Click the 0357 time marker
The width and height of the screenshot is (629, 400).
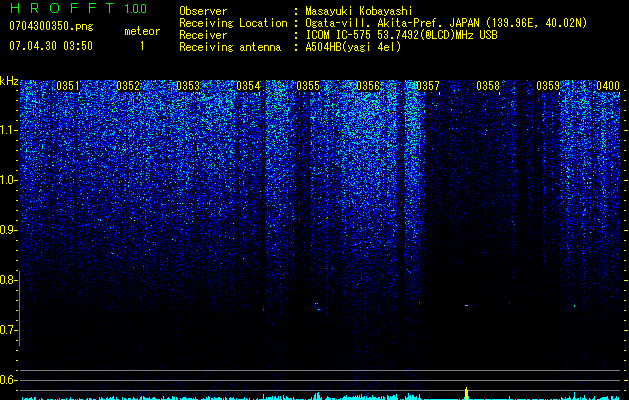[x=428, y=85]
